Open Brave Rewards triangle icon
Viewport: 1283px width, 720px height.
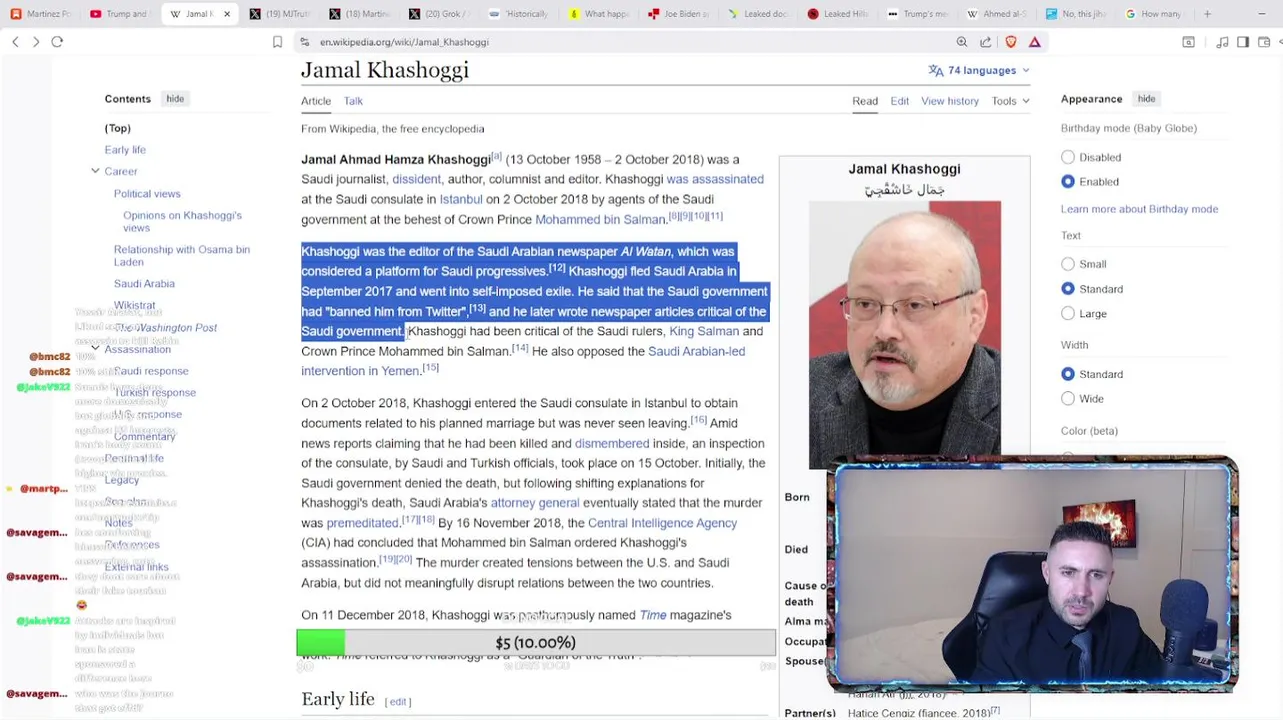1035,42
